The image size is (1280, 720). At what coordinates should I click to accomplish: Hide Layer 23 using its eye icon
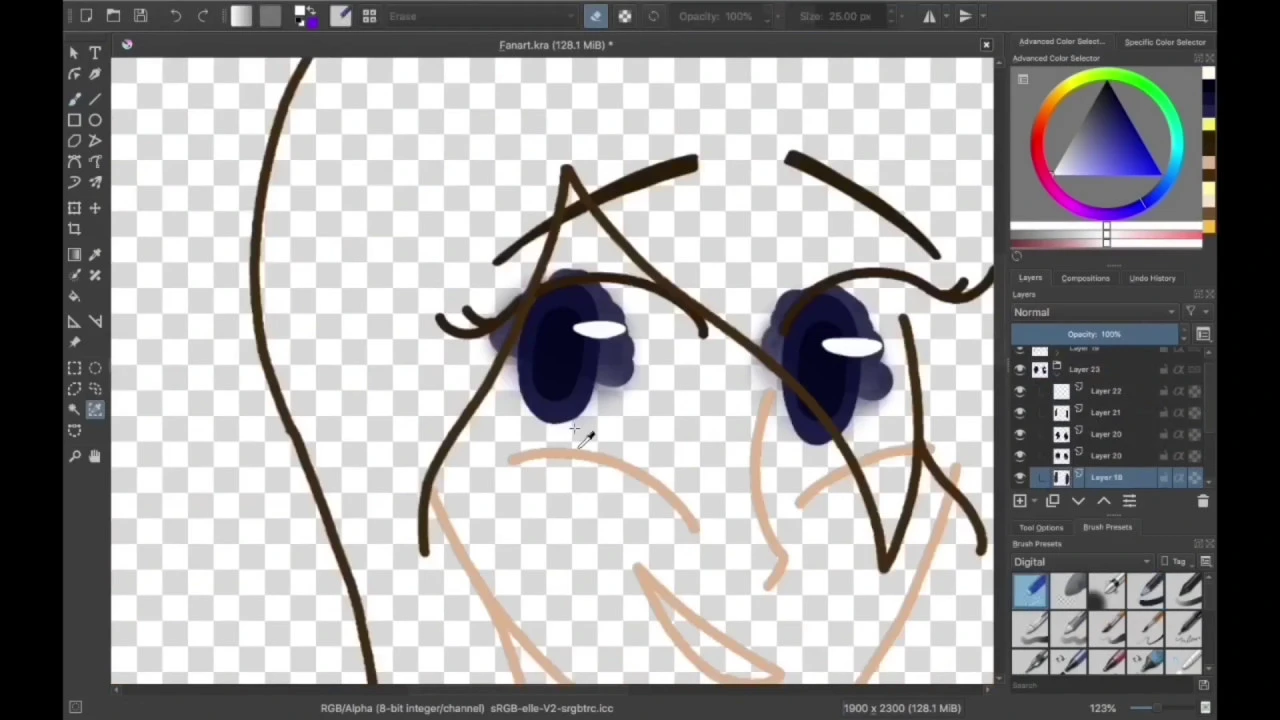[x=1019, y=369]
